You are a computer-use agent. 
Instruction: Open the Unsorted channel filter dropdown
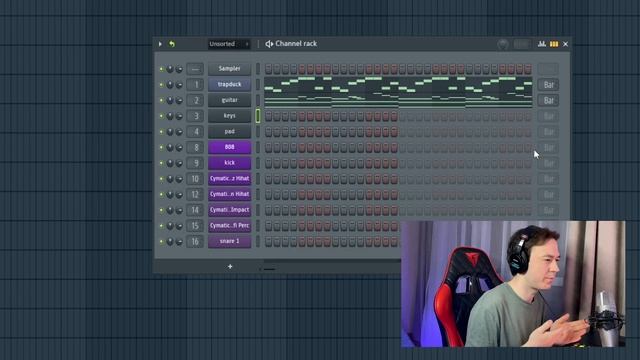(229, 44)
